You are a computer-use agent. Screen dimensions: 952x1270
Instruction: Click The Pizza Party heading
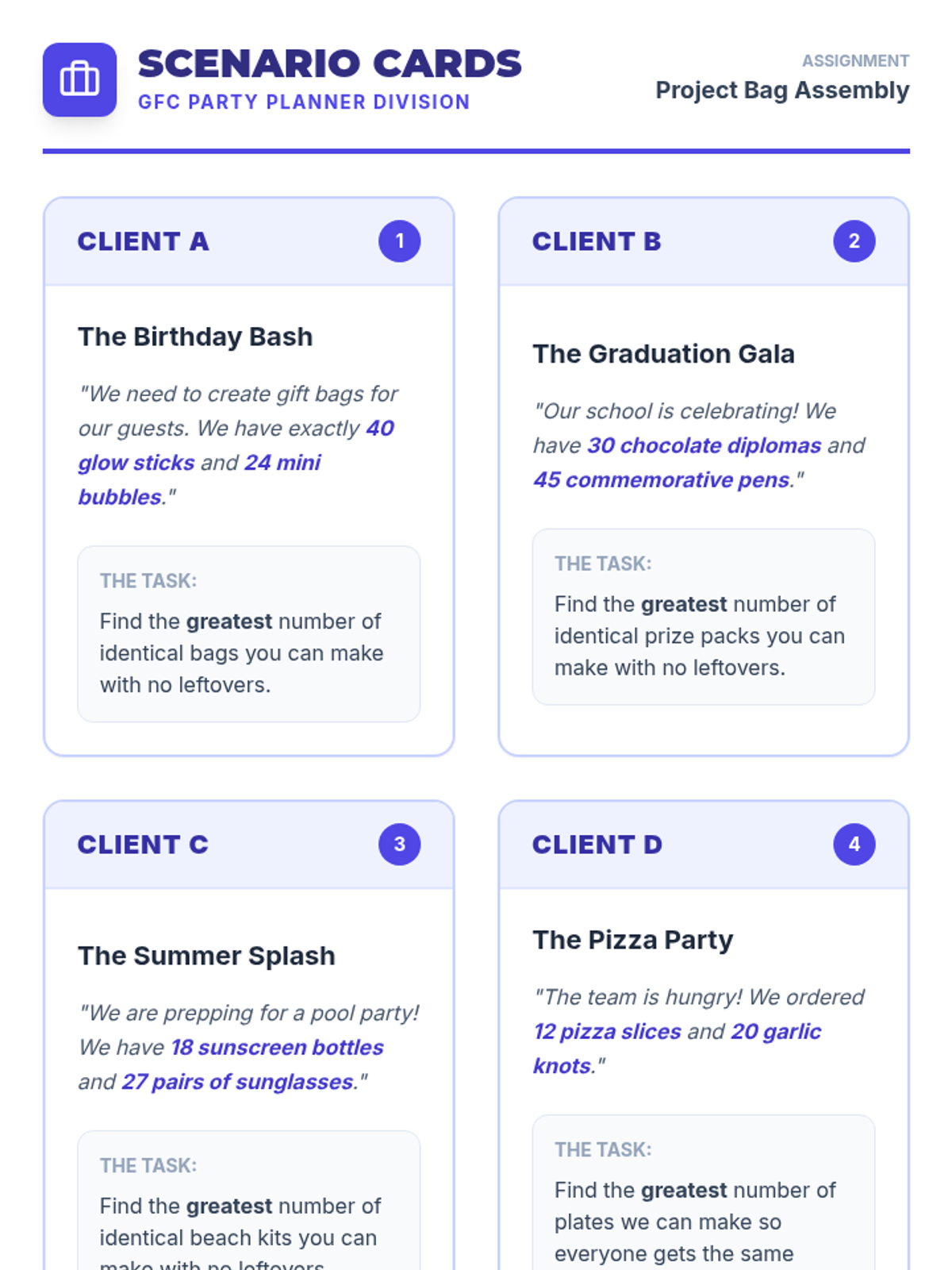pos(632,940)
